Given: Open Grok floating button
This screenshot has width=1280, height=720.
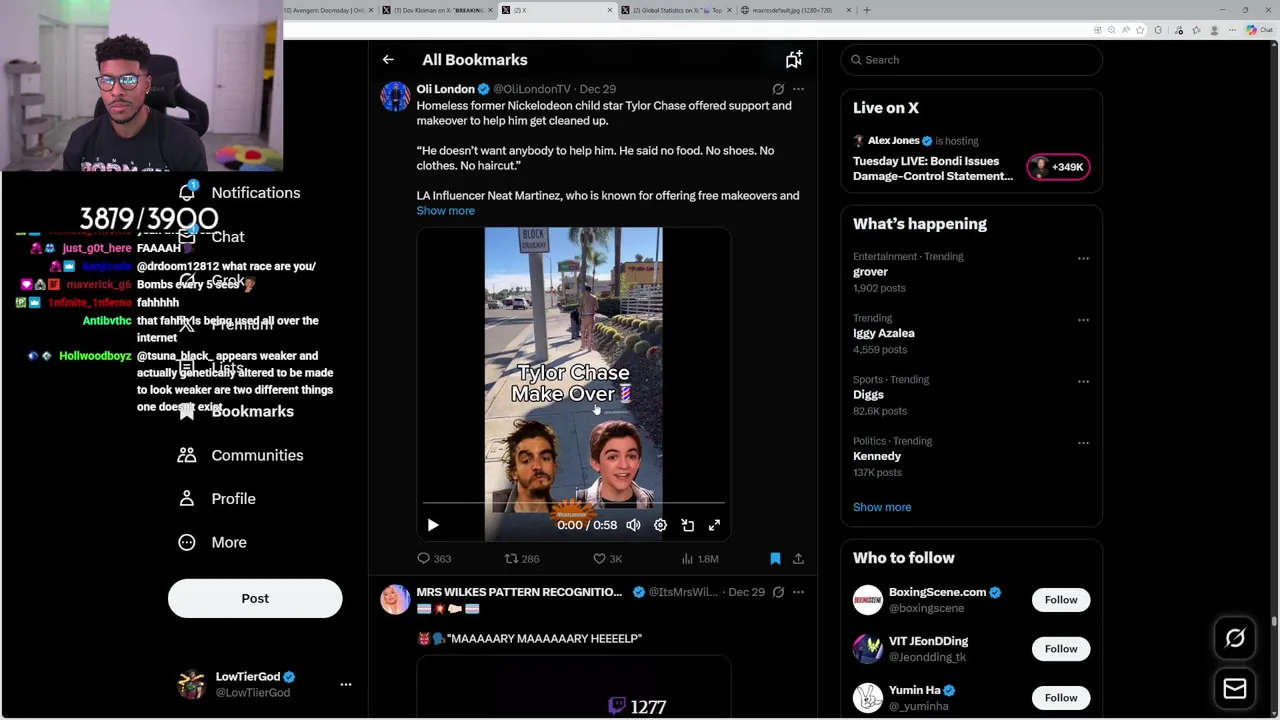Looking at the screenshot, I should pyautogui.click(x=1235, y=639).
